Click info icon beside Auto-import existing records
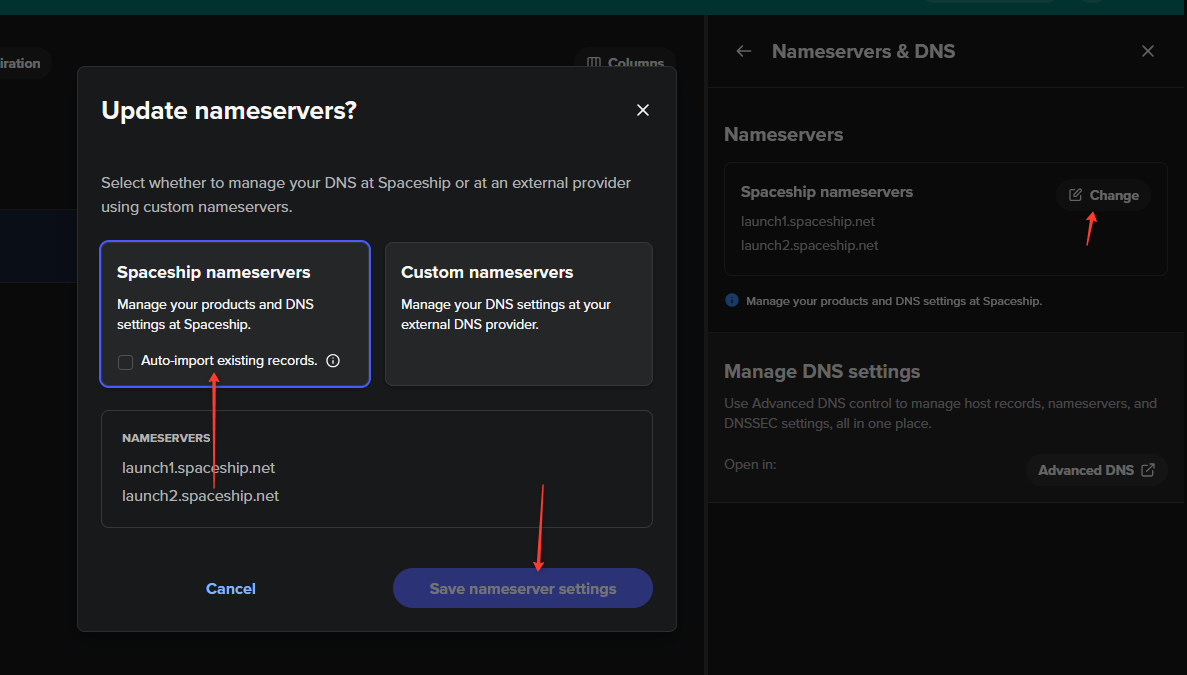 click(x=333, y=361)
